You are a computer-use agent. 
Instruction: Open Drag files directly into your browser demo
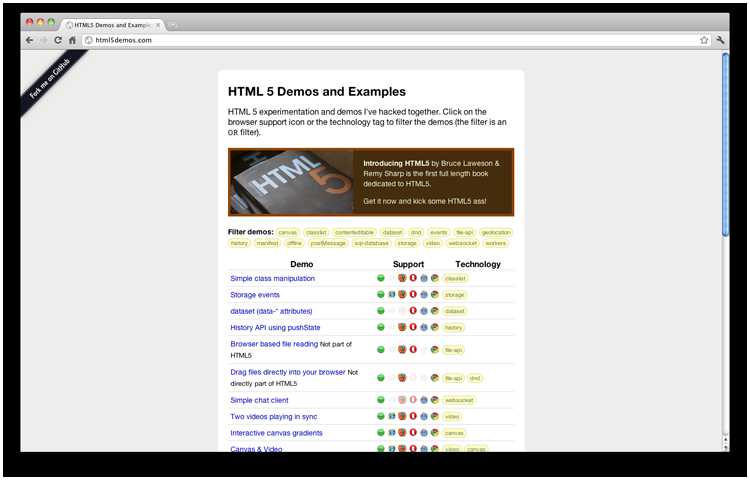point(288,372)
